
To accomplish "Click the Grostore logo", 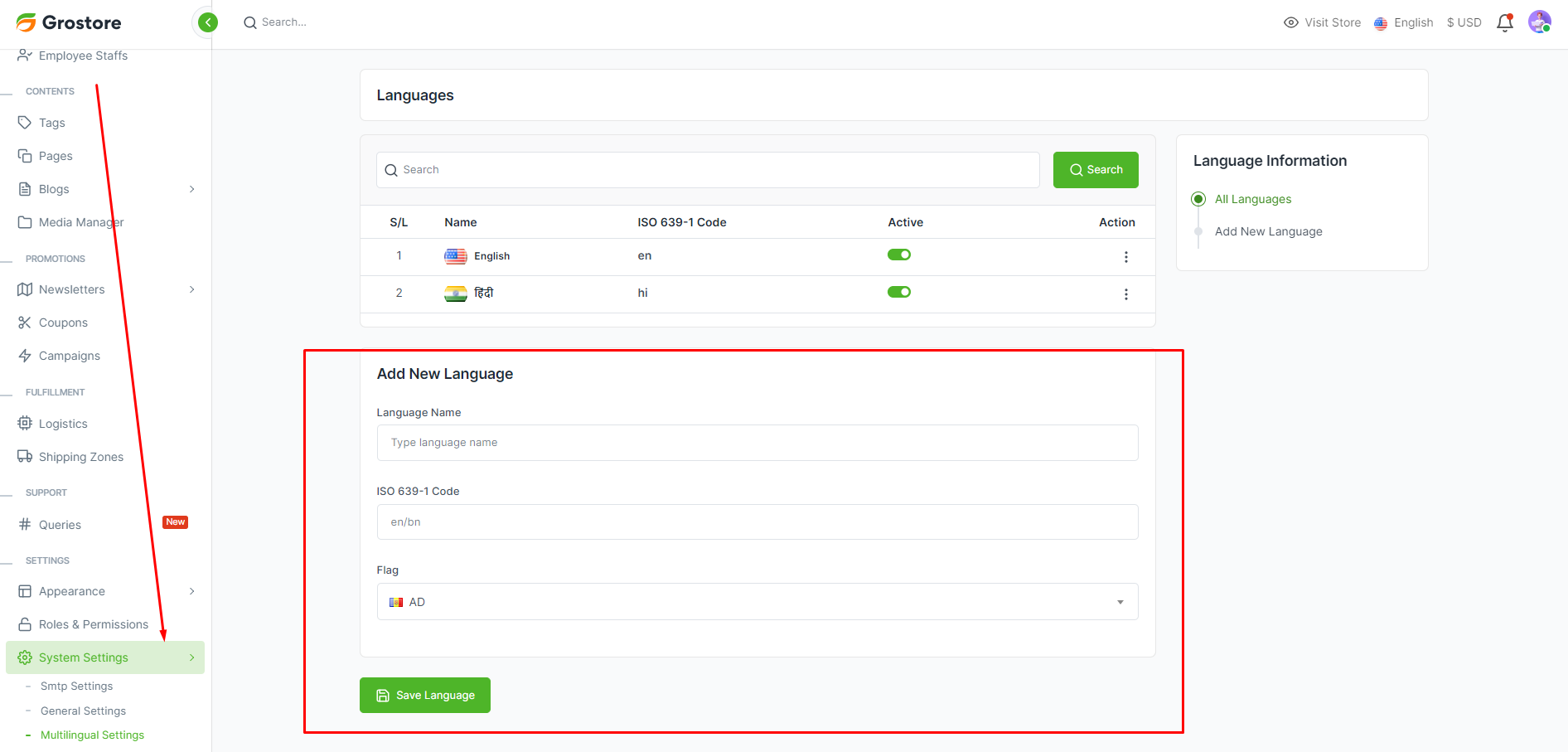I will coord(69,22).
